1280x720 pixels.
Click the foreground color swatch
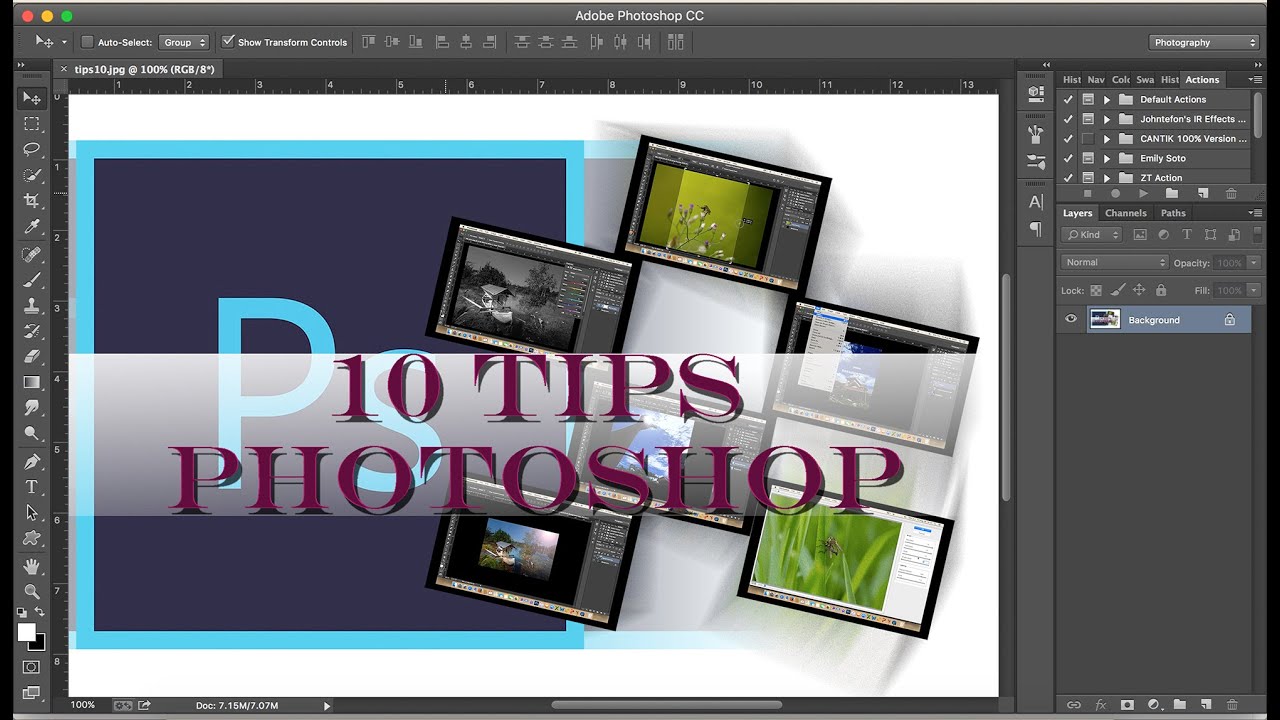[x=26, y=632]
